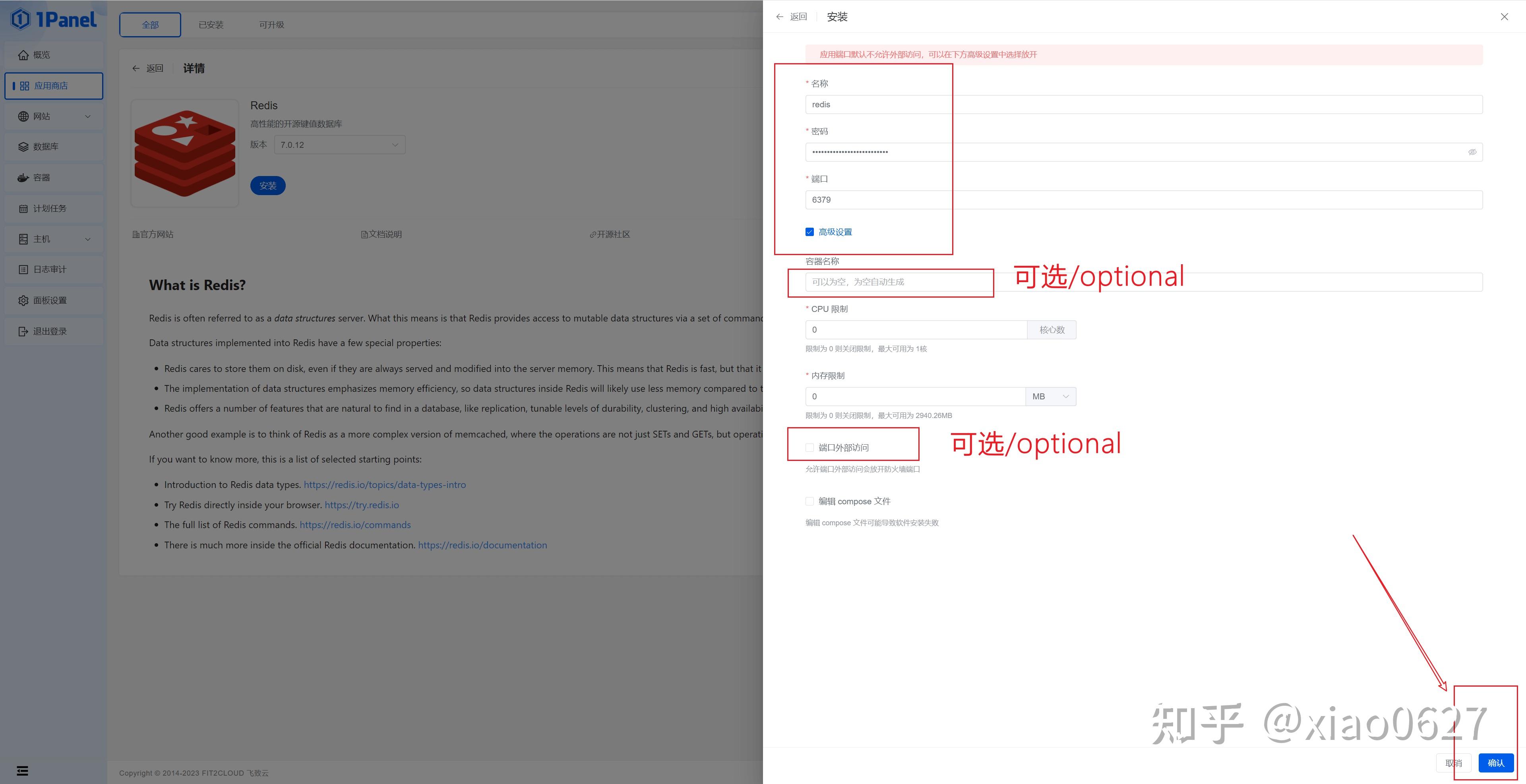Viewport: 1526px width, 784px height.
Task: Click the 容器 docker whale icon
Action: coord(23,178)
